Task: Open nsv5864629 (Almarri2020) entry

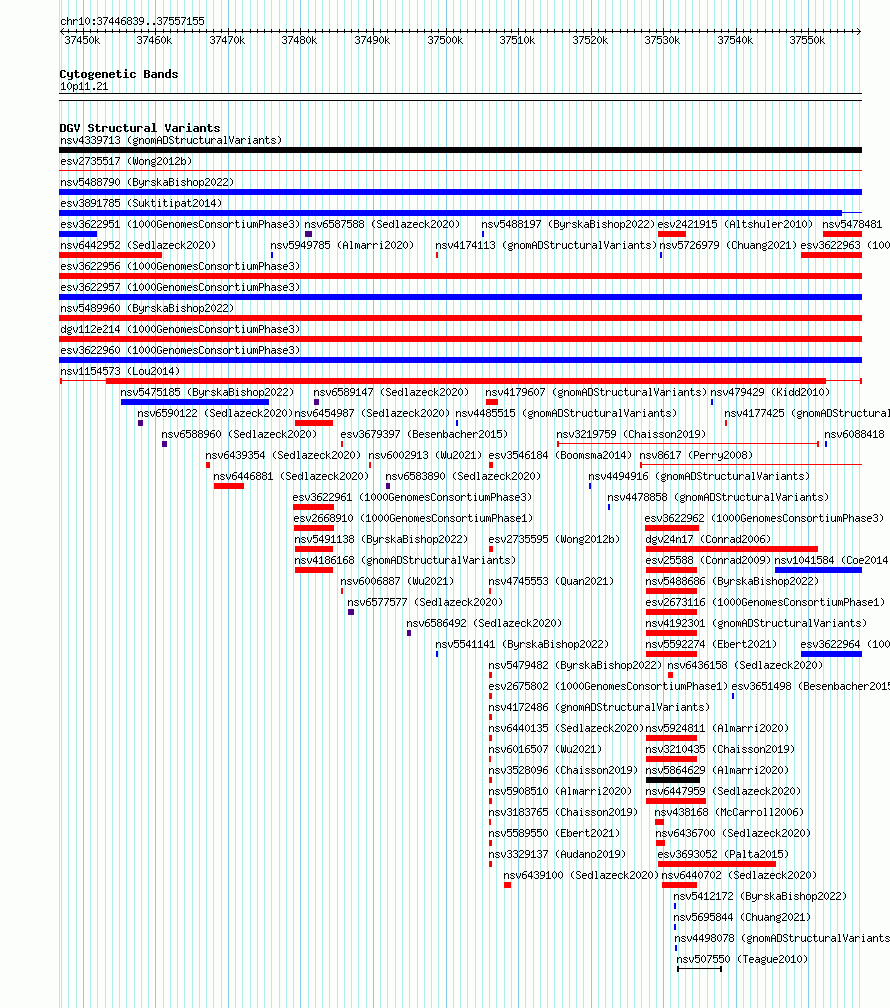Action: [717, 770]
